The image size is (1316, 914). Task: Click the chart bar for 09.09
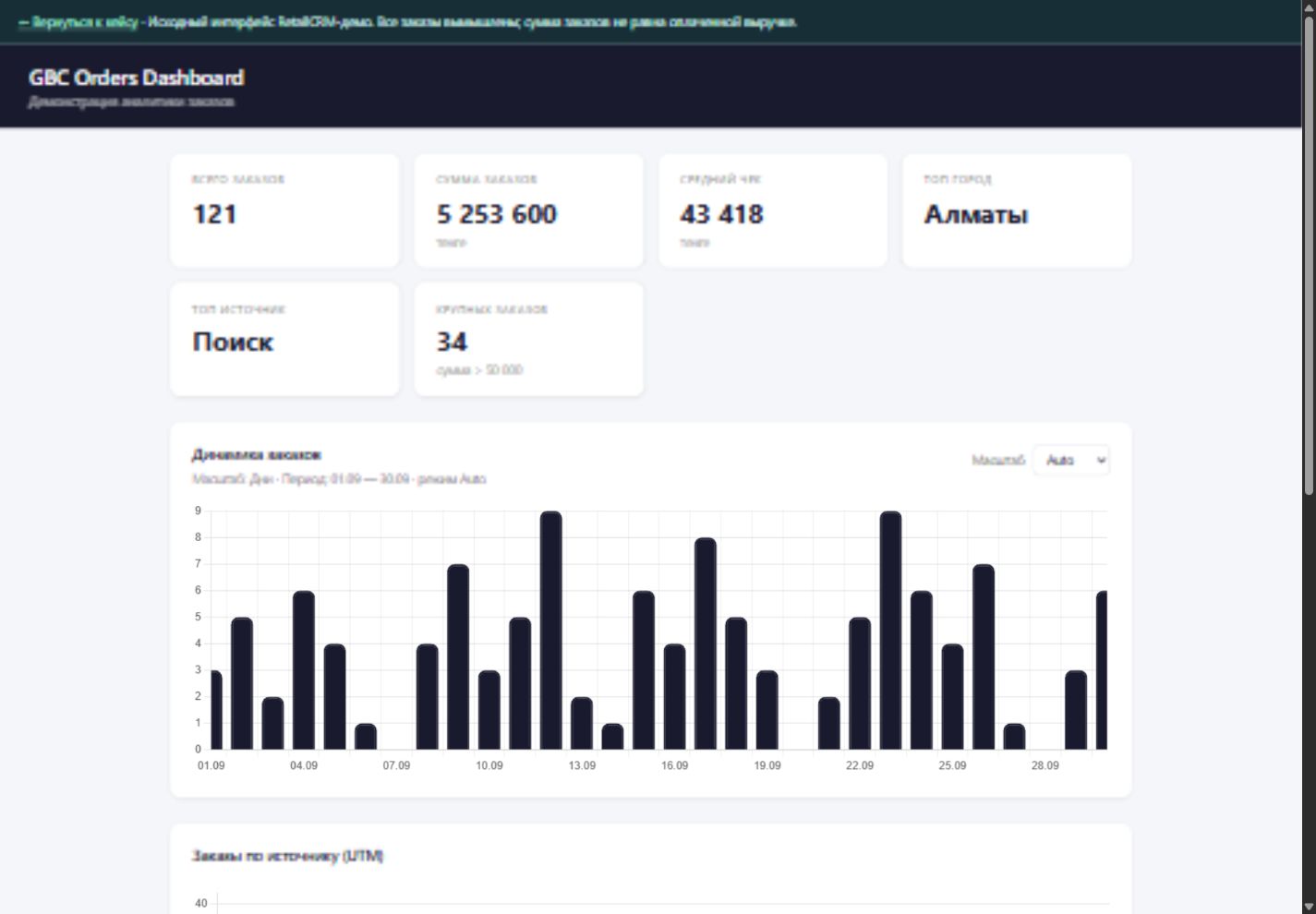458,657
